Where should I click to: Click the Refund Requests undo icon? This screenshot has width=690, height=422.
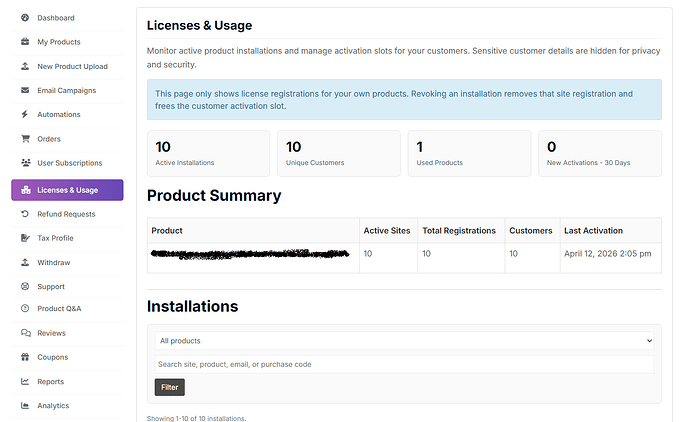coord(25,214)
